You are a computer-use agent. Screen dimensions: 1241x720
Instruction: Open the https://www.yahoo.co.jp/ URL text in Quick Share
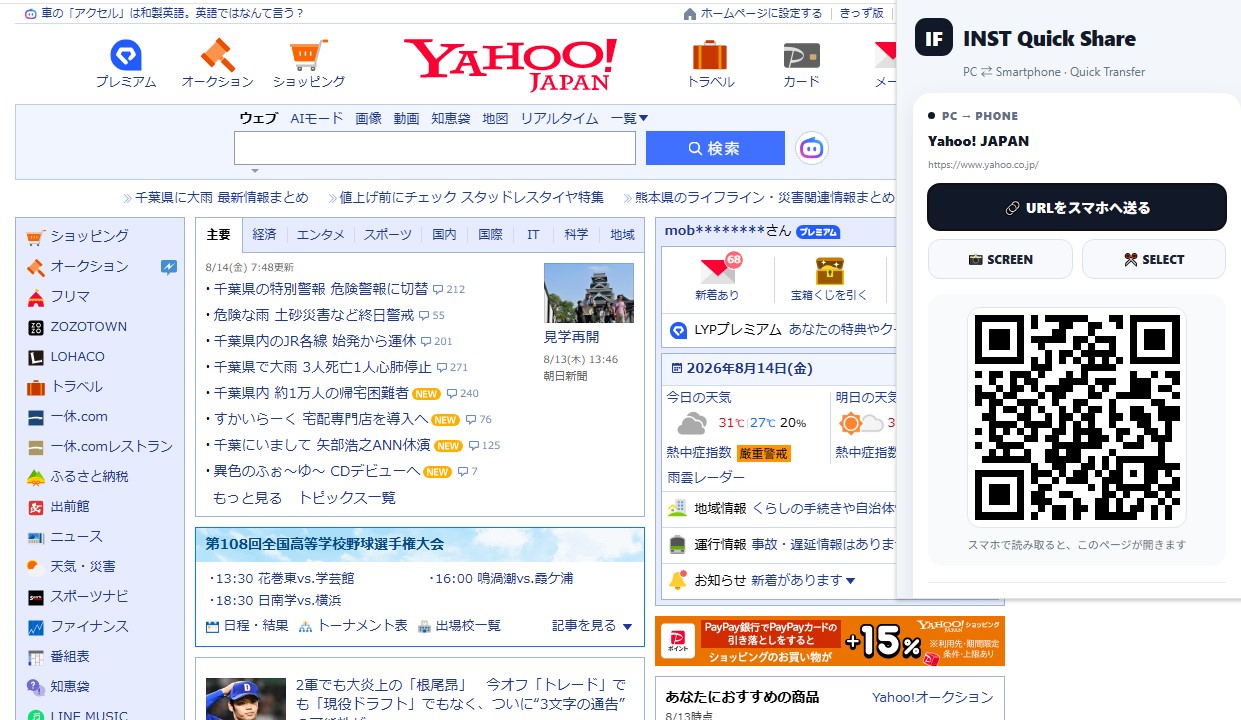(983, 165)
